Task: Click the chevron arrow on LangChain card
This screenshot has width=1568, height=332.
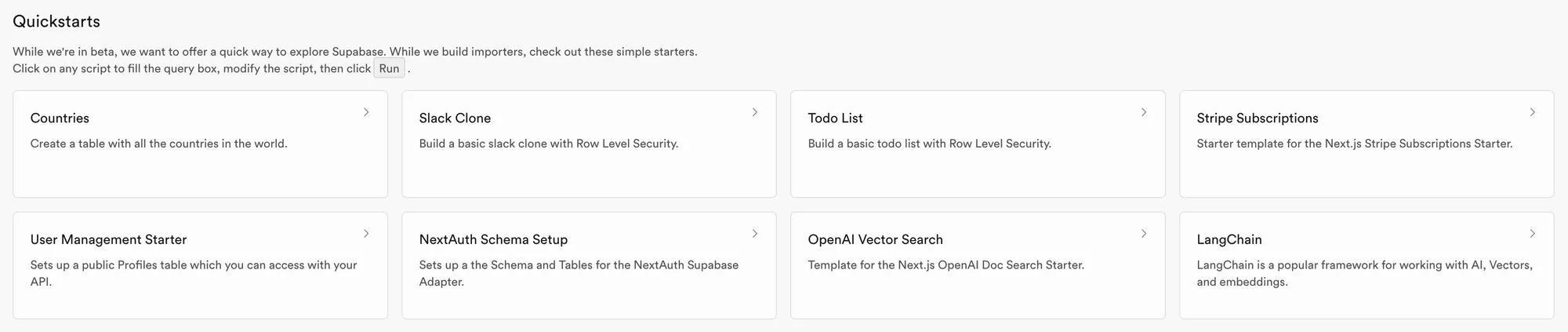Action: (x=1533, y=234)
